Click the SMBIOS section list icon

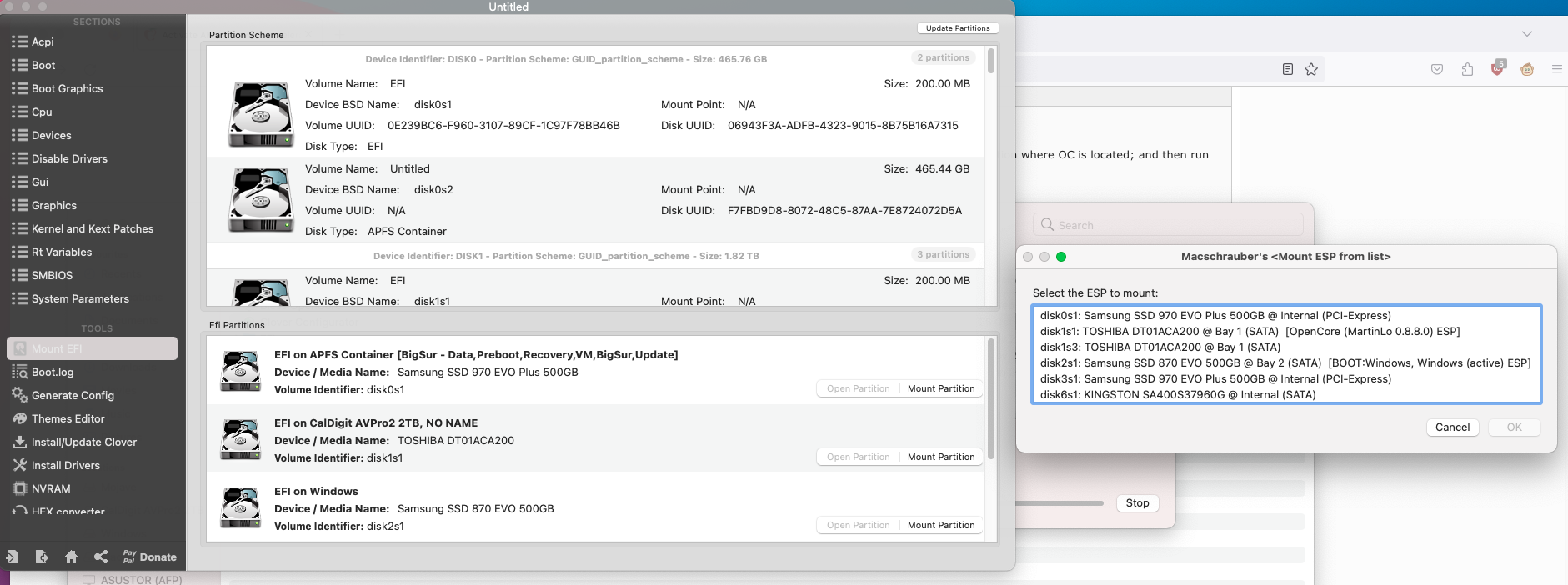(x=20, y=275)
